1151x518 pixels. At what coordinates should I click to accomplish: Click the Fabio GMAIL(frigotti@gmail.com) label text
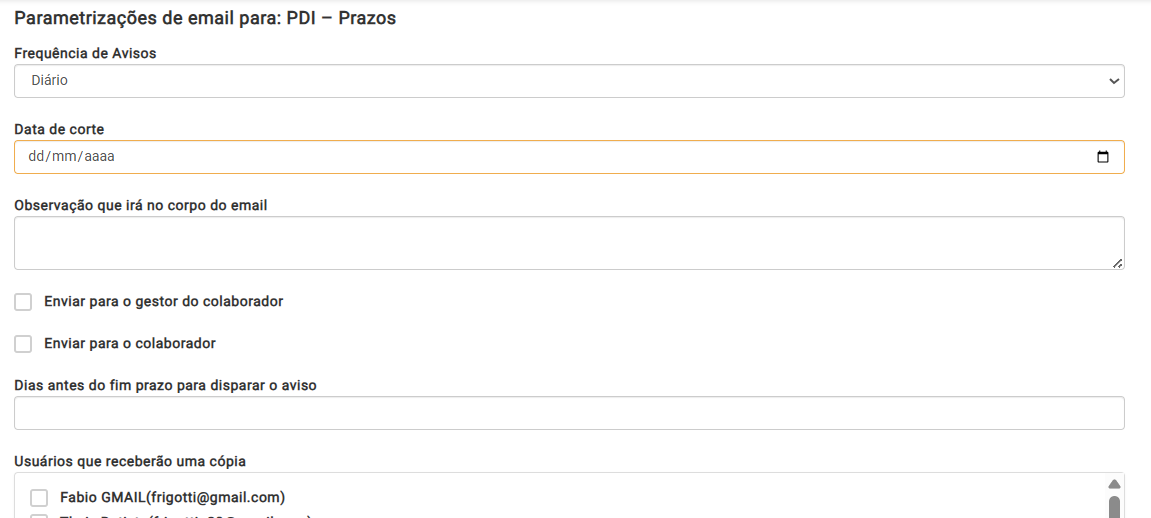click(x=172, y=497)
